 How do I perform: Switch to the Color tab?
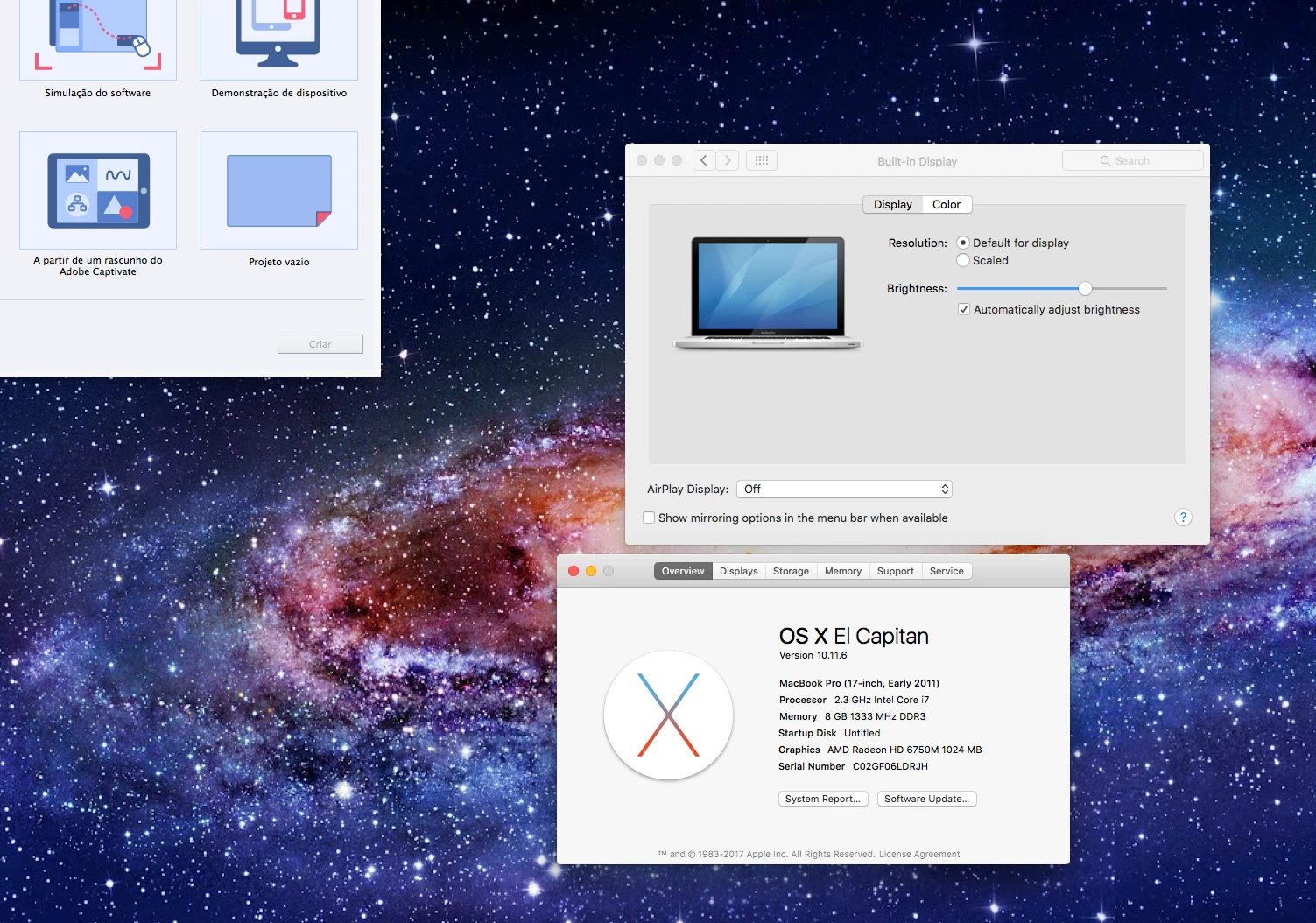click(x=947, y=204)
